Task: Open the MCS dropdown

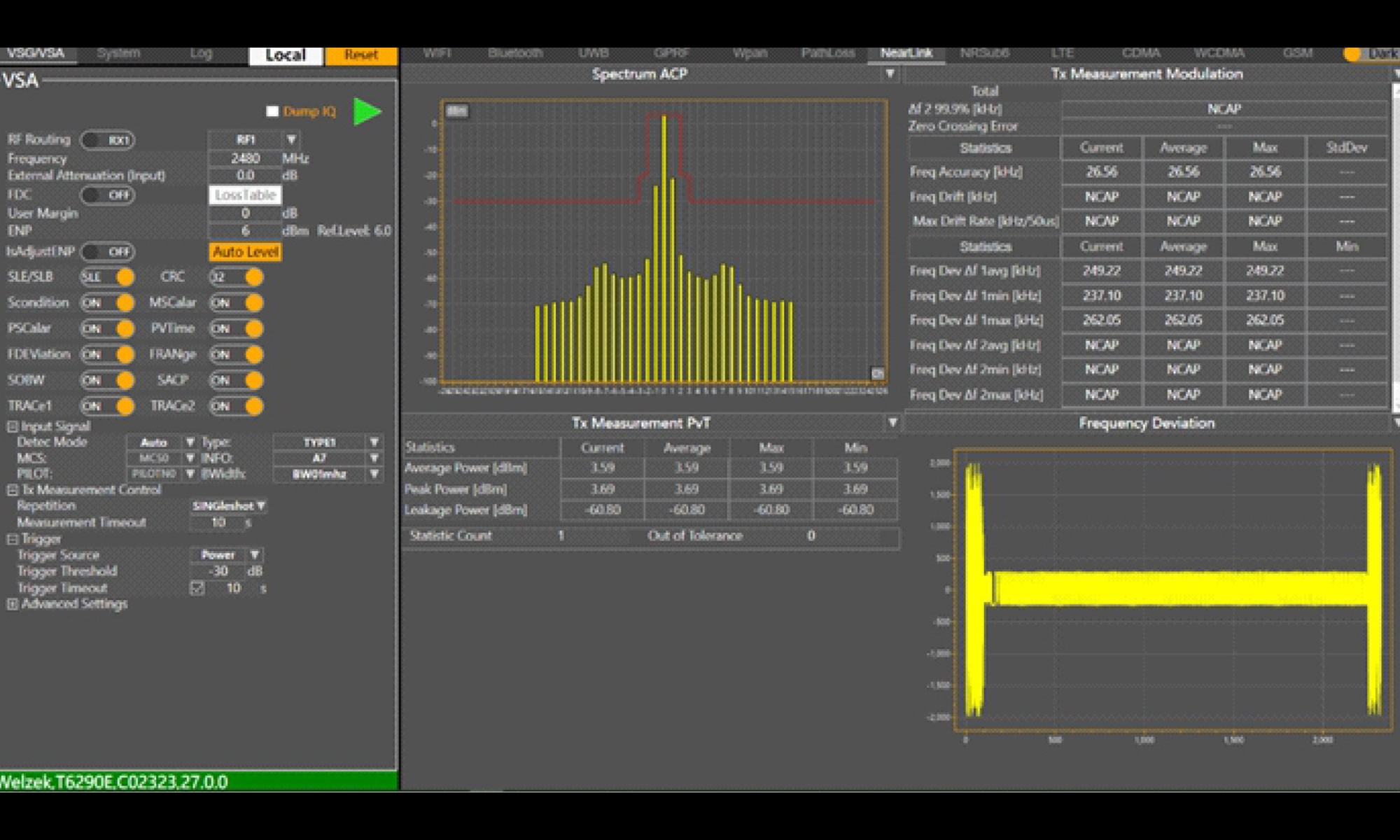Action: [162, 458]
